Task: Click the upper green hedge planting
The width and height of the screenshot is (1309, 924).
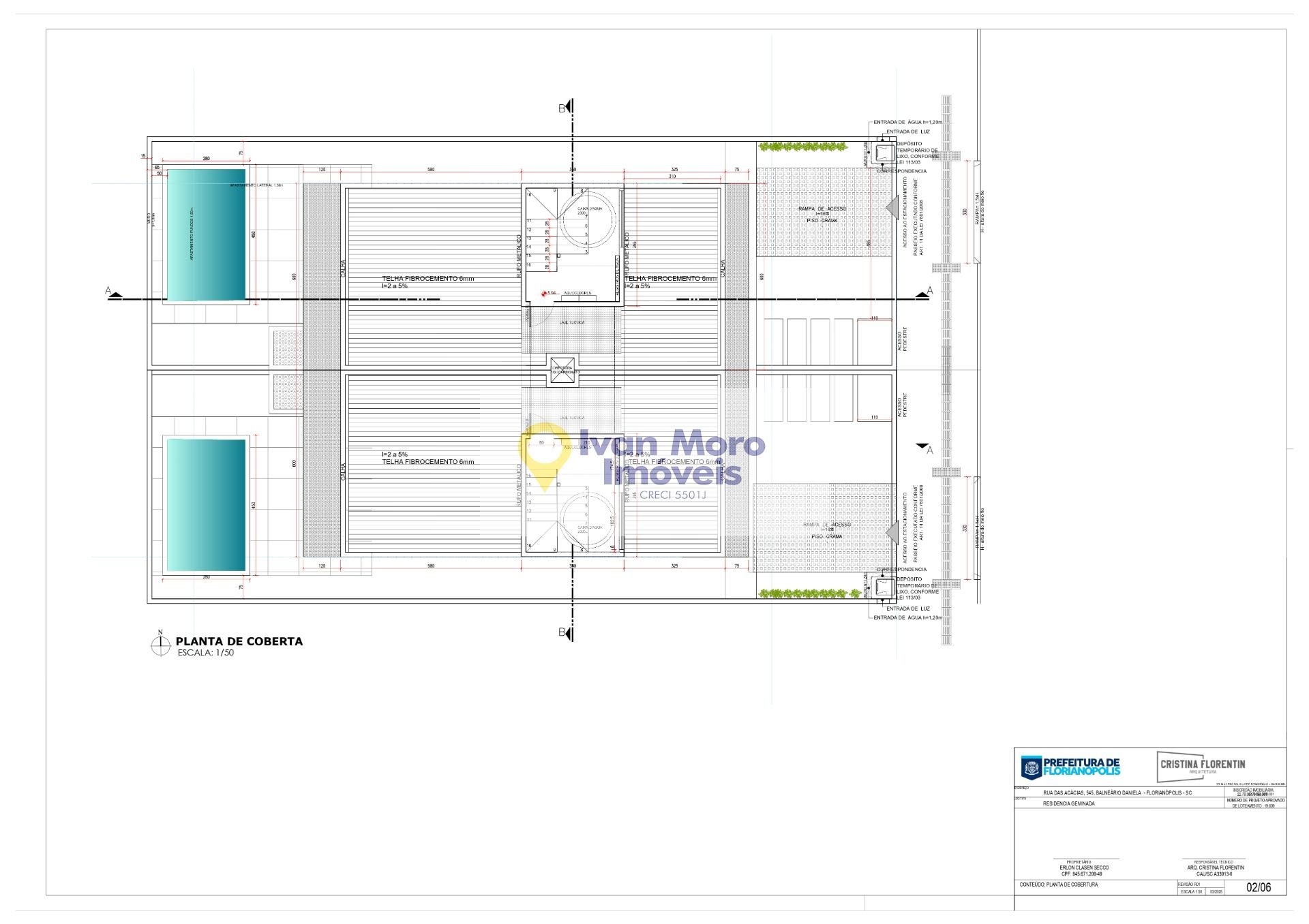Action: coord(802,146)
